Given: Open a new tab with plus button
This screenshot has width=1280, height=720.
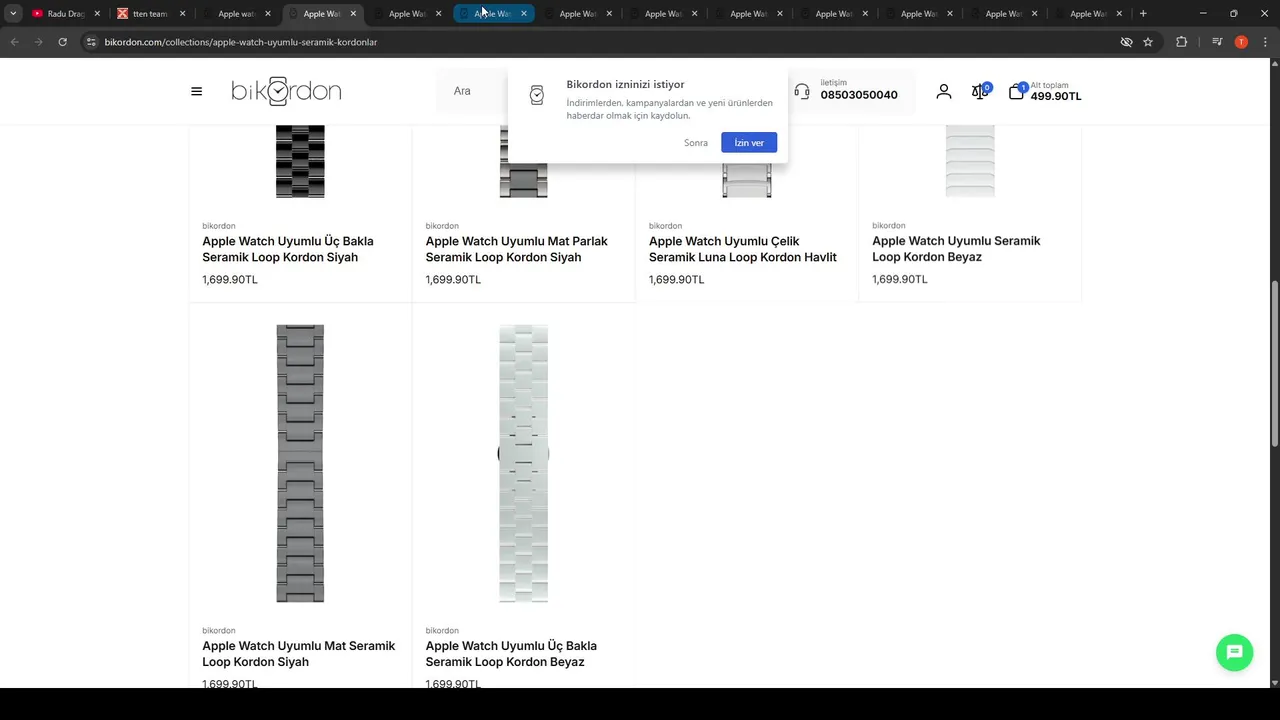Looking at the screenshot, I should [x=1143, y=14].
